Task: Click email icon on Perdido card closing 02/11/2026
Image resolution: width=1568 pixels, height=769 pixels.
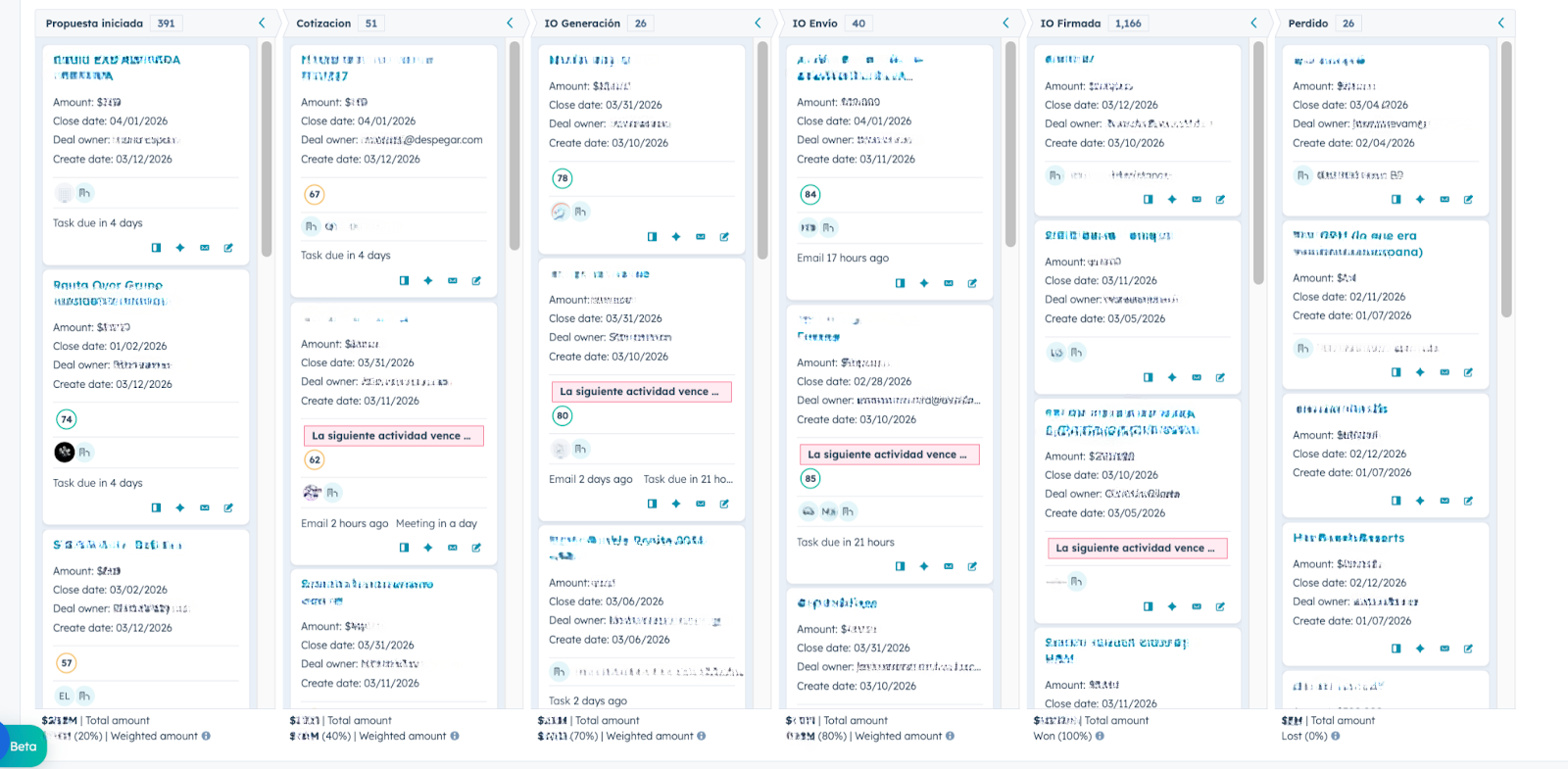Action: 1445,372
